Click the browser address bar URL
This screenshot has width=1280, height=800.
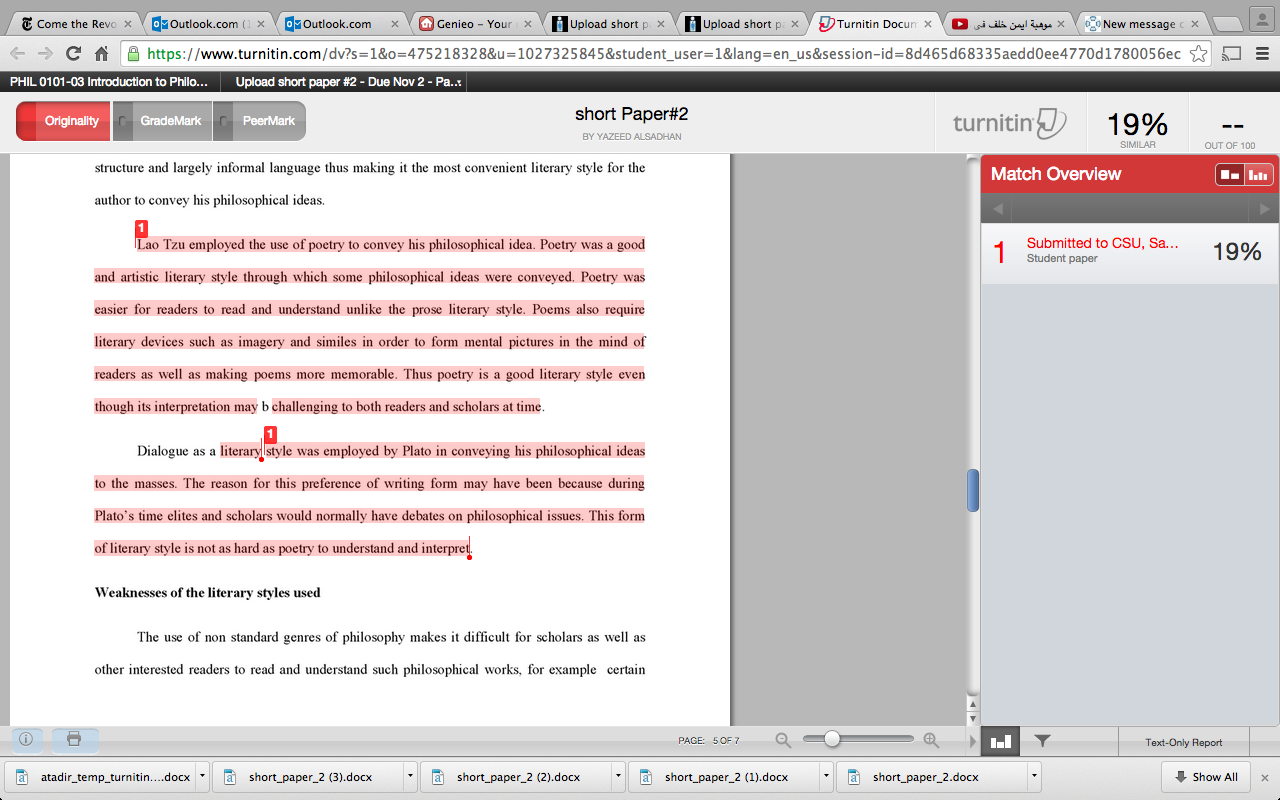662,53
